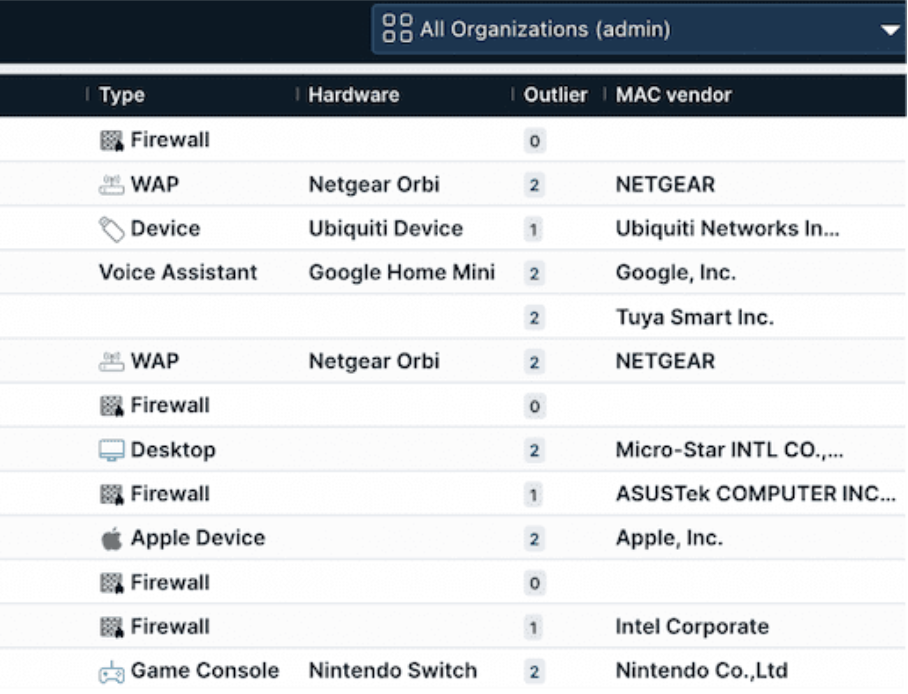Sort by the Type column header

(122, 95)
